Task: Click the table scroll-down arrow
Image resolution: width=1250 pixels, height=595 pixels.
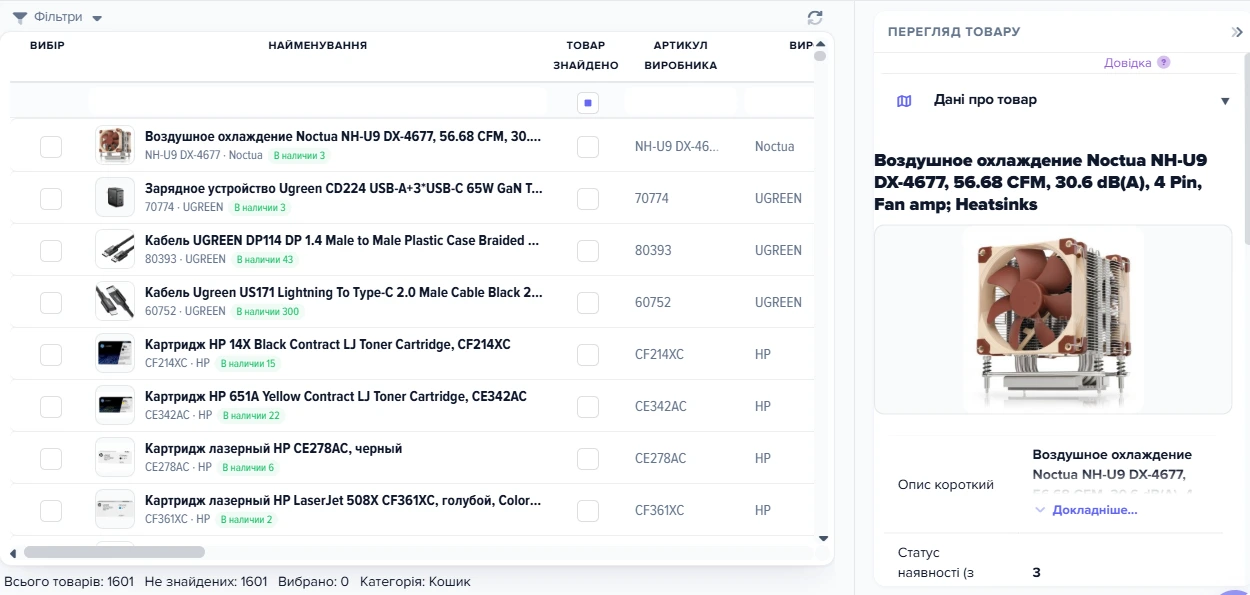Action: click(823, 538)
